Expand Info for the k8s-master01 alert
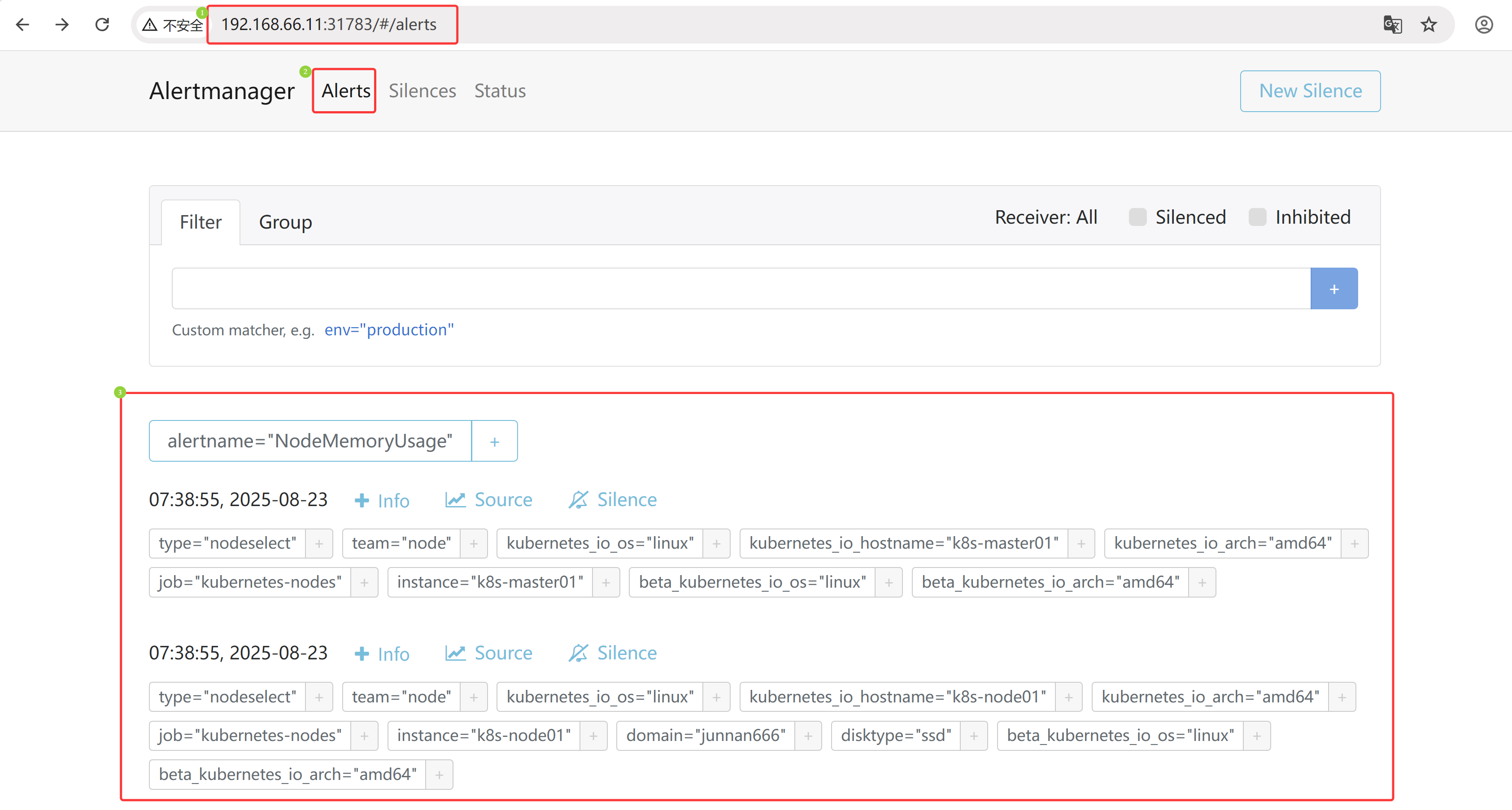Viewport: 1512px width, 810px height. pyautogui.click(x=382, y=500)
